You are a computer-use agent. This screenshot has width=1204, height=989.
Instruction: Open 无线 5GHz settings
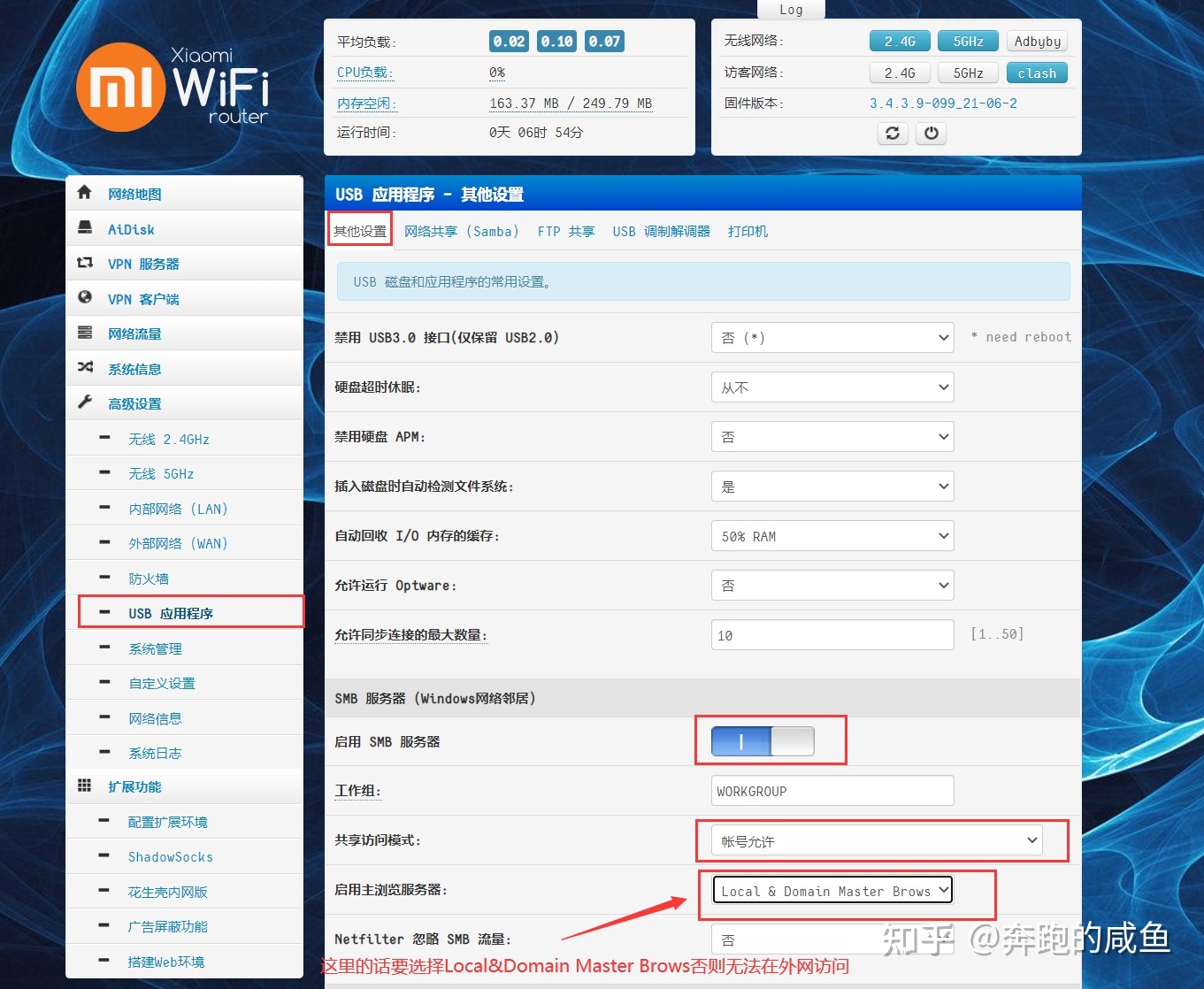coord(161,473)
